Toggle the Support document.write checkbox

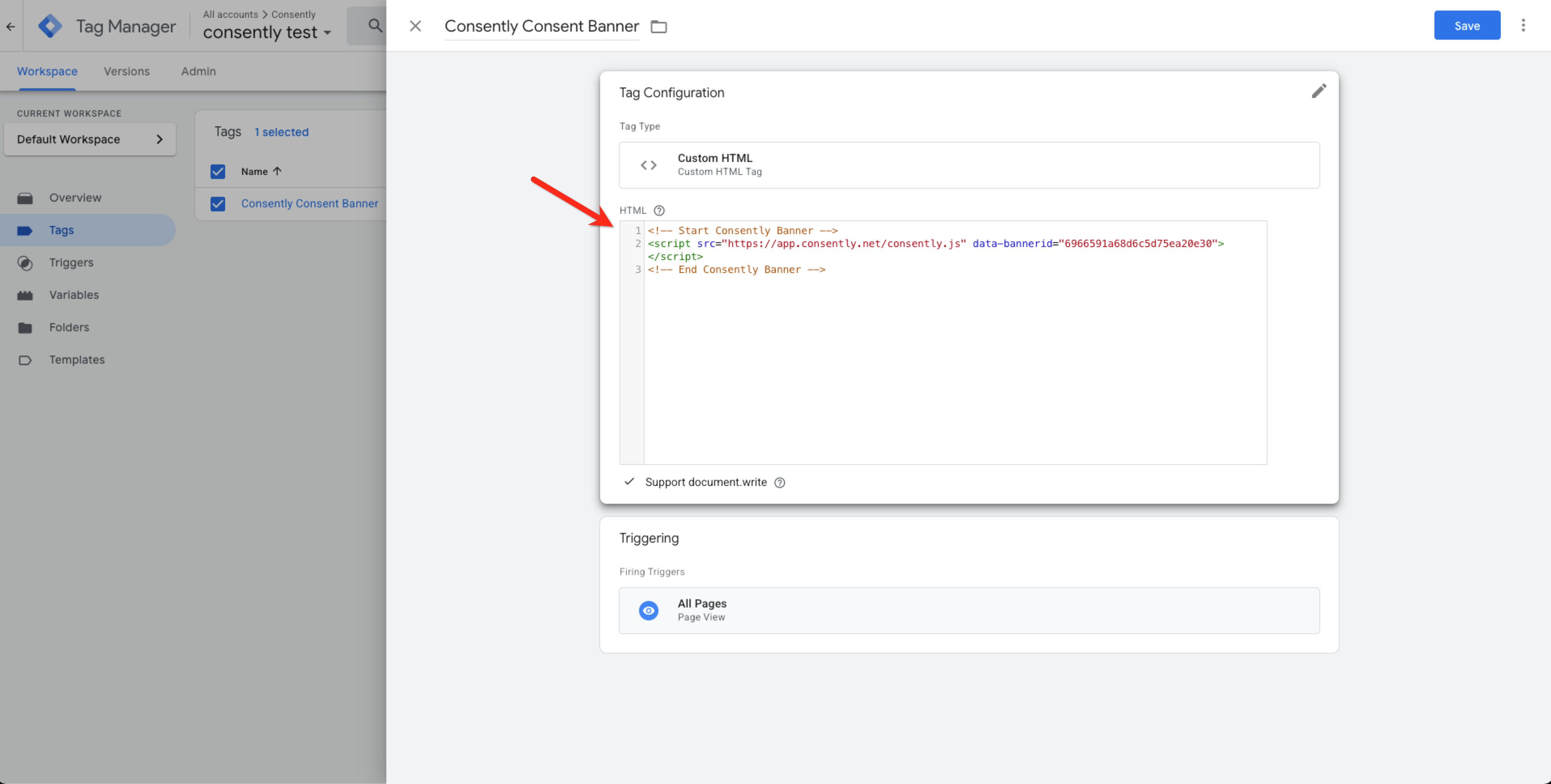point(629,482)
